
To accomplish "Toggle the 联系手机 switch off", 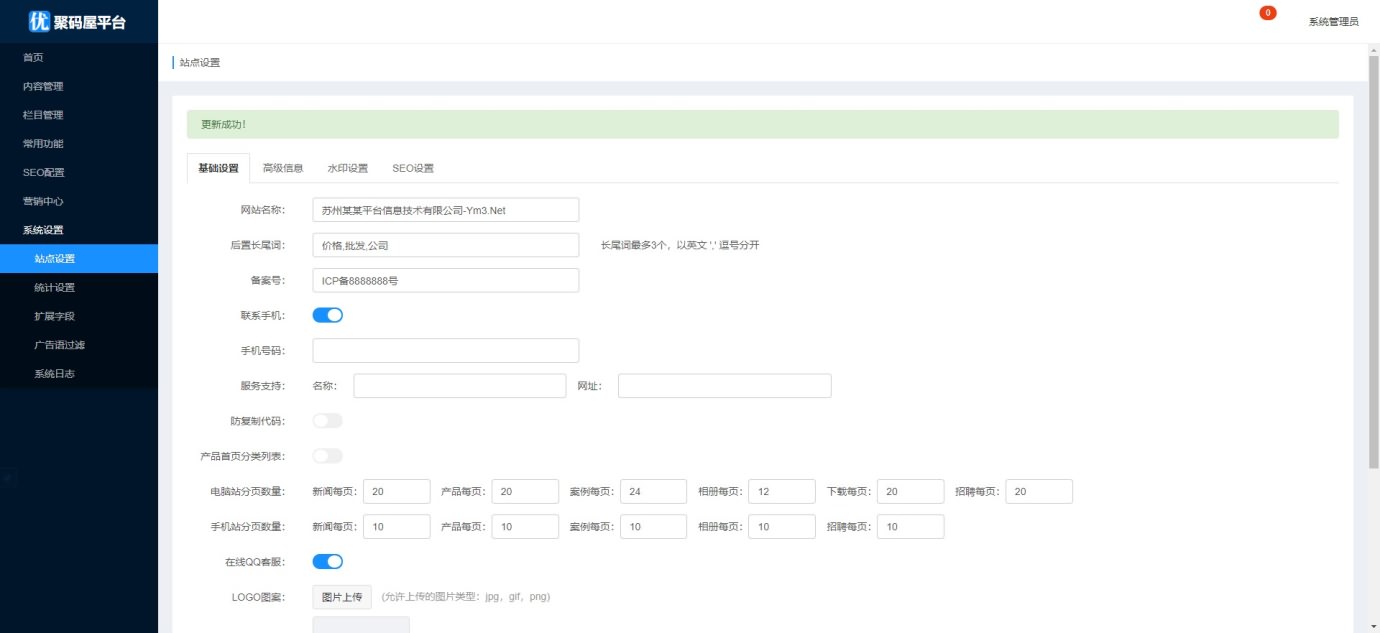I will pos(328,315).
